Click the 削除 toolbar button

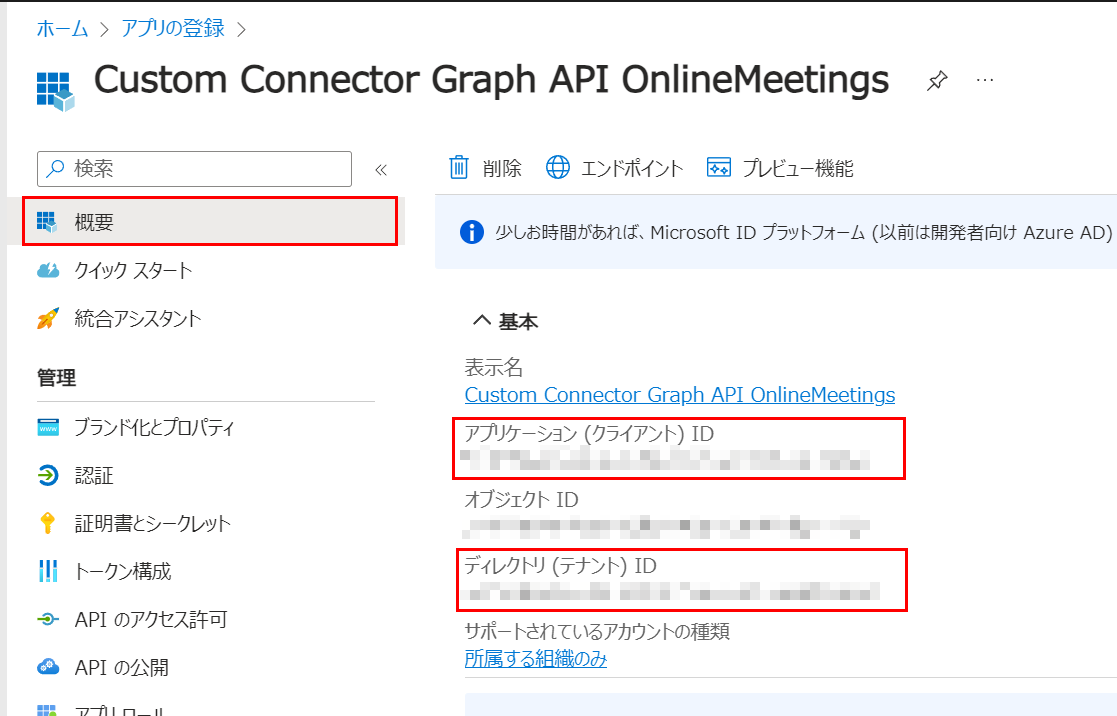(485, 167)
